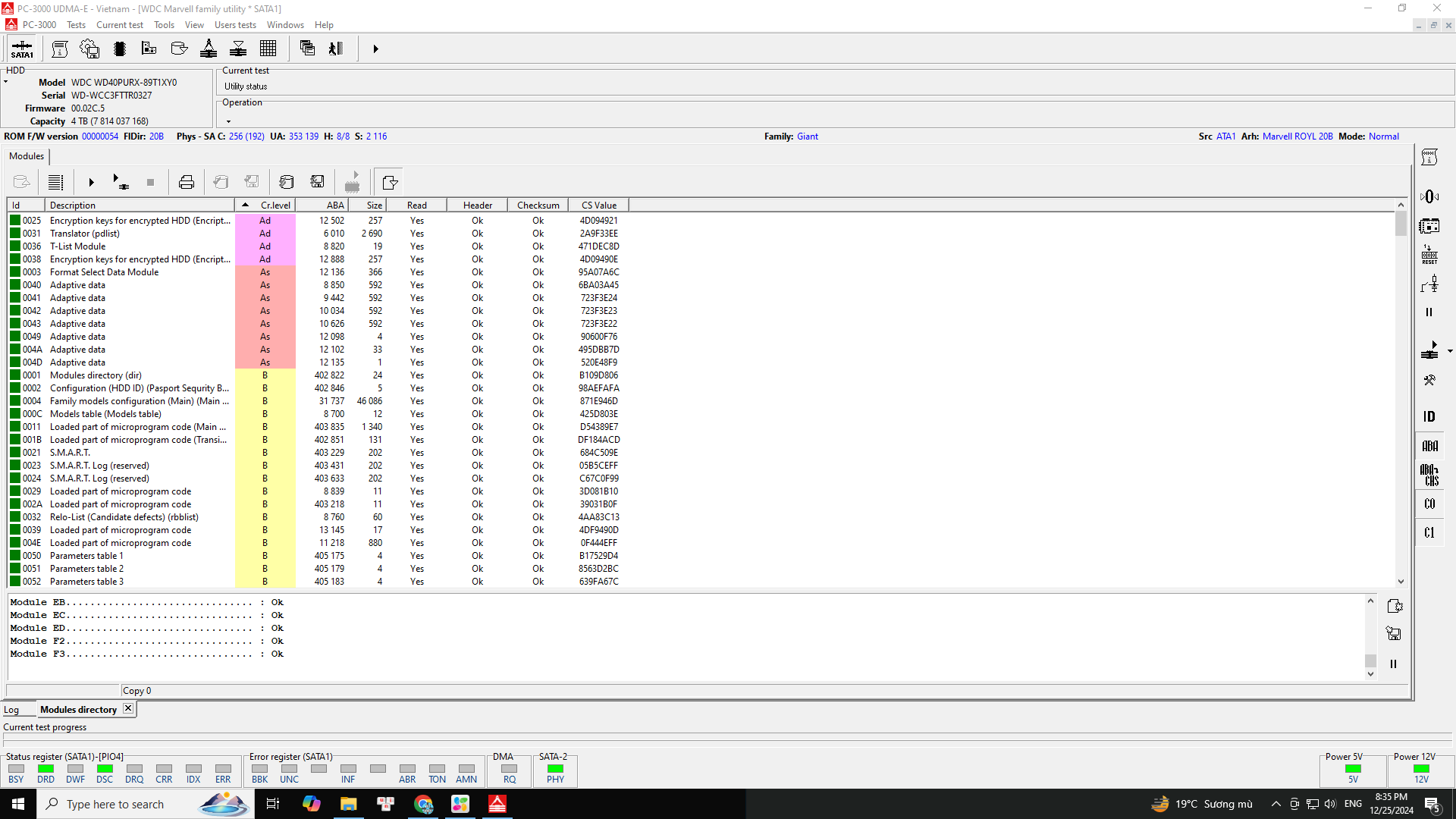Open the Users tests menu
This screenshot has width=1456, height=819.
pyautogui.click(x=235, y=25)
